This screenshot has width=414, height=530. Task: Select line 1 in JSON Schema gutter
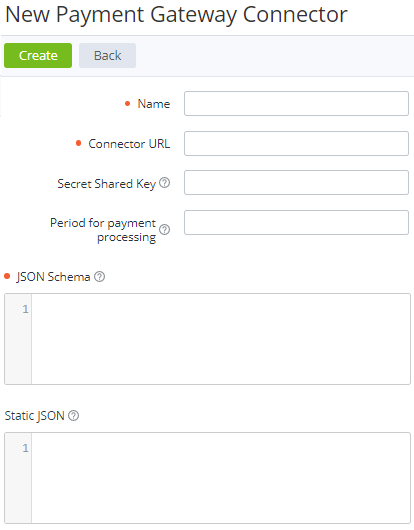click(25, 309)
